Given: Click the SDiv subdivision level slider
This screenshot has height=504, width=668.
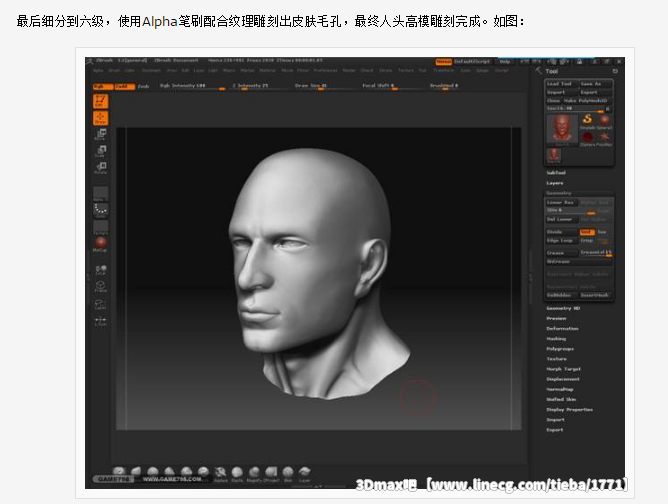Looking at the screenshot, I should coord(571,211).
